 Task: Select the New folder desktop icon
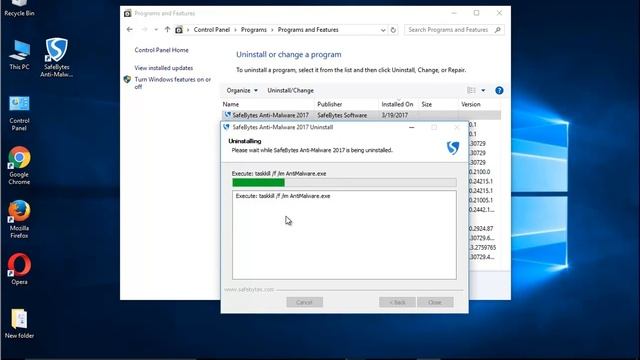tap(19, 324)
